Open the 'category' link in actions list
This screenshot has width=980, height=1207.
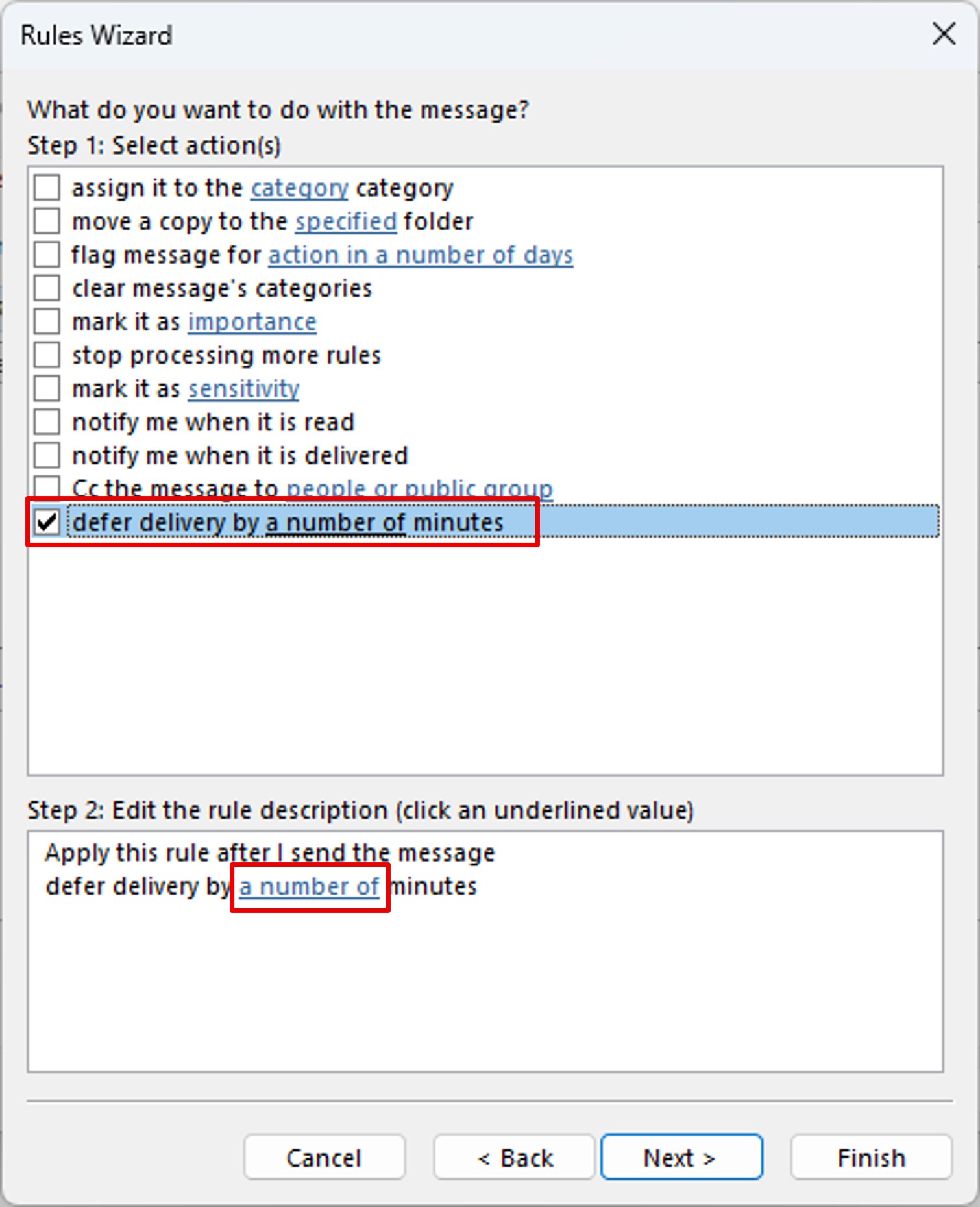[299, 188]
